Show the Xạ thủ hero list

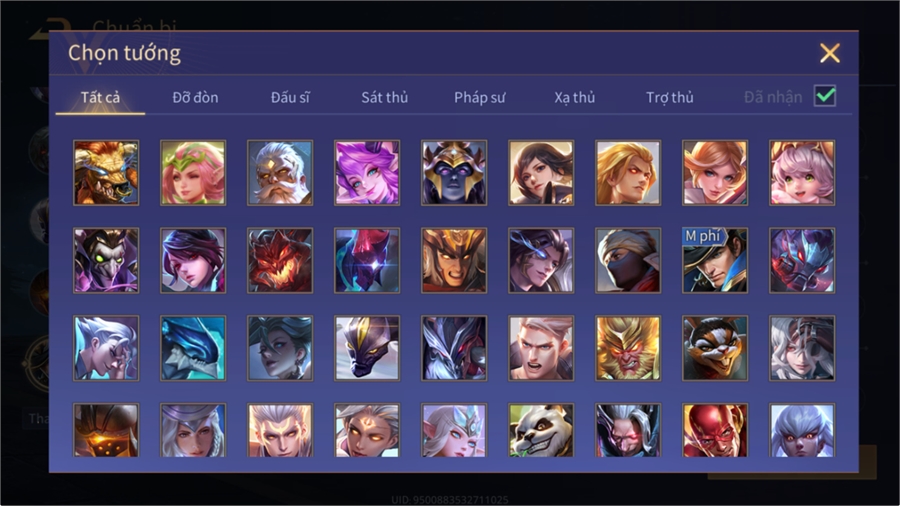(x=575, y=98)
